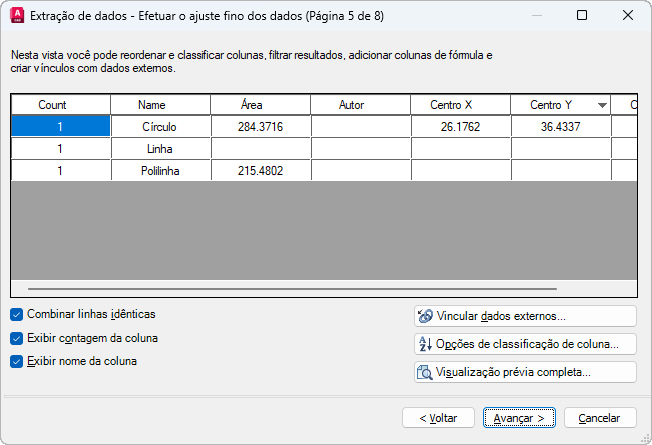The height and width of the screenshot is (445, 652).
Task: Click the column sort options A-Z icon
Action: [424, 344]
